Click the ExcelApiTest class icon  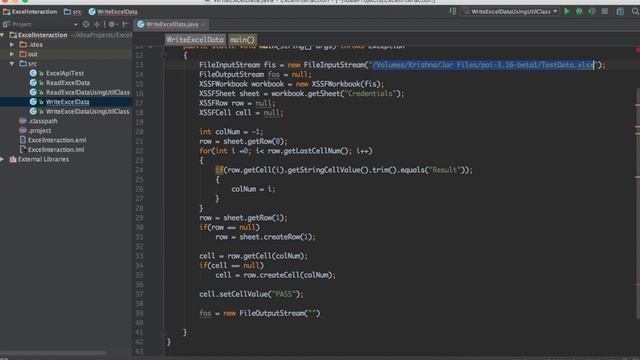point(33,73)
